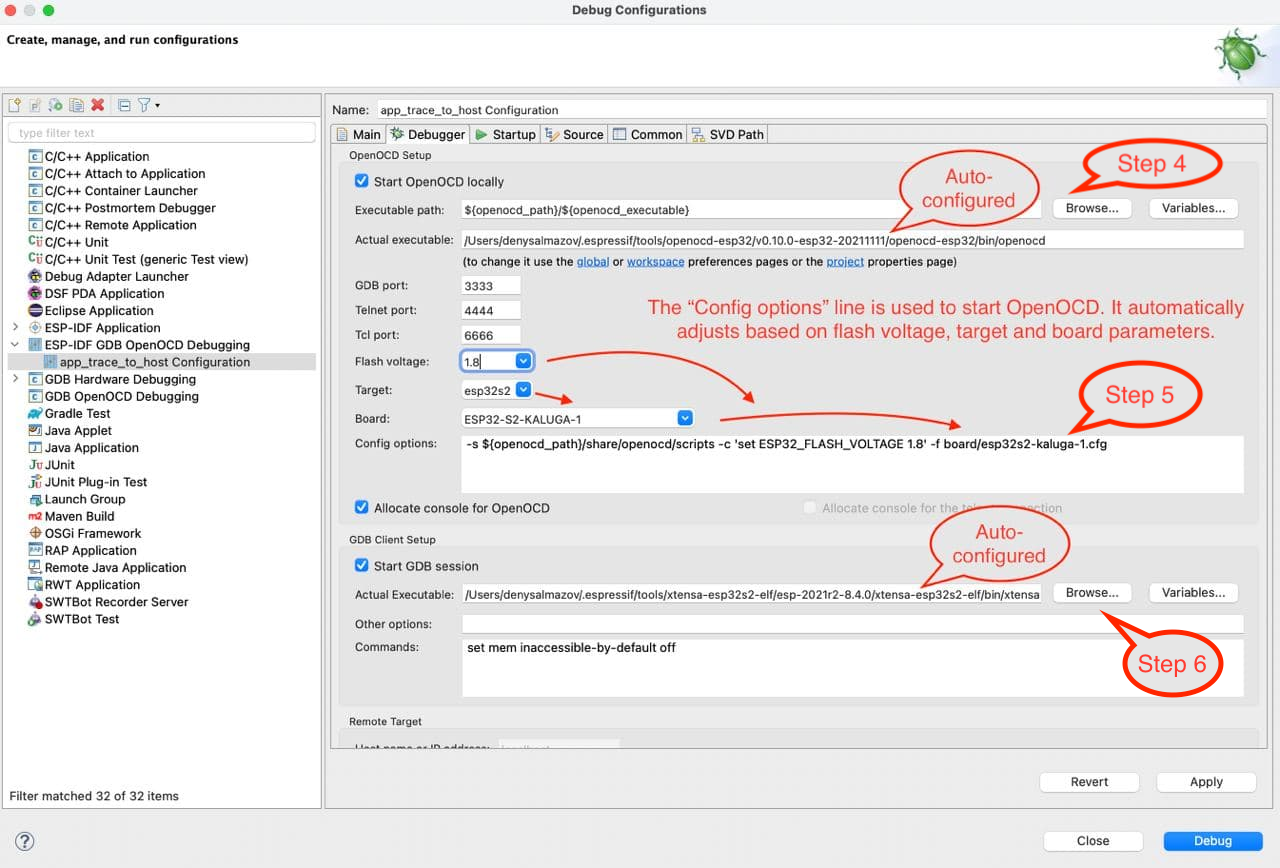Image resolution: width=1280 pixels, height=868 pixels.
Task: Open help with the question mark icon
Action: coord(25,841)
